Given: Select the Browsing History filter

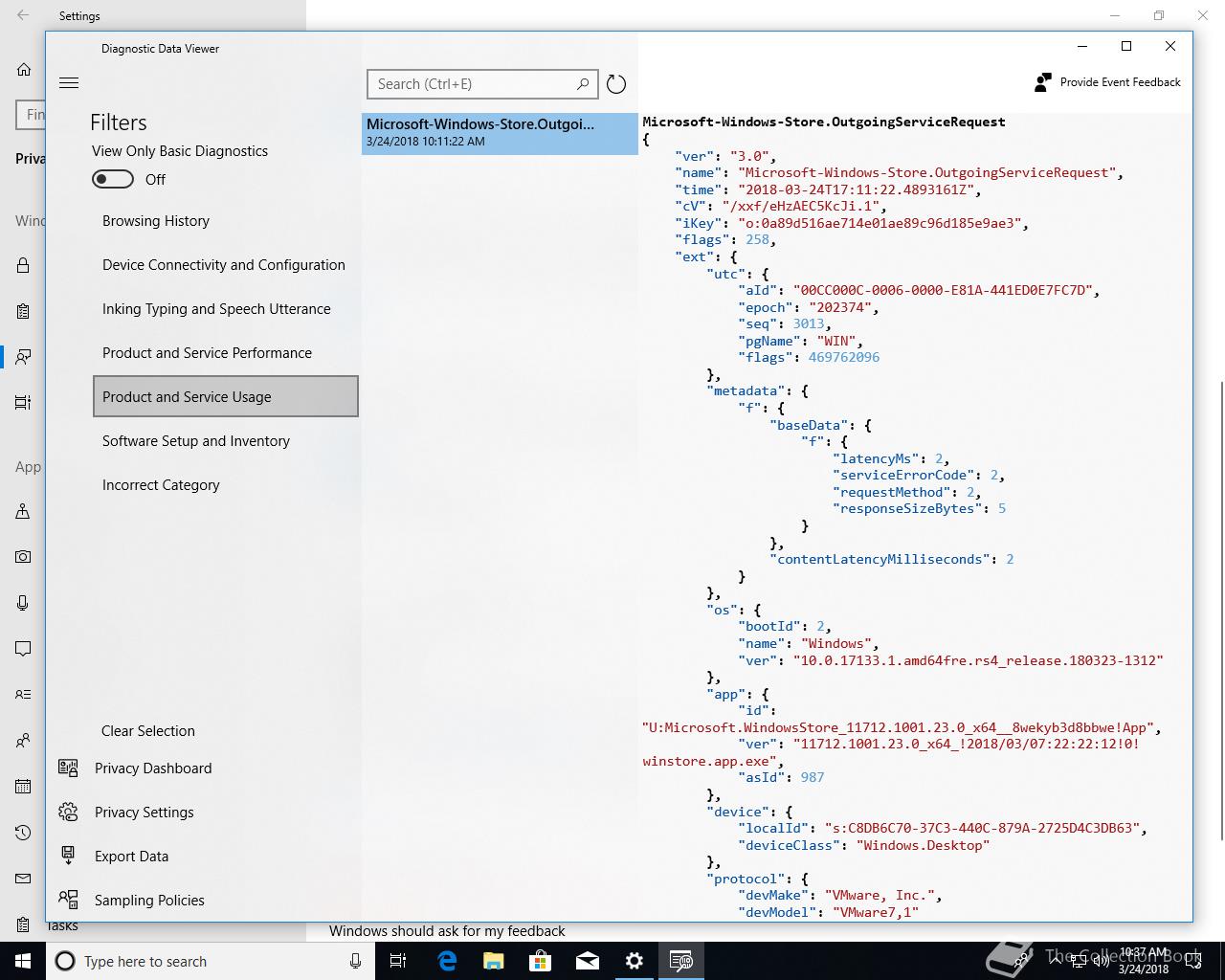Looking at the screenshot, I should click(x=226, y=221).
